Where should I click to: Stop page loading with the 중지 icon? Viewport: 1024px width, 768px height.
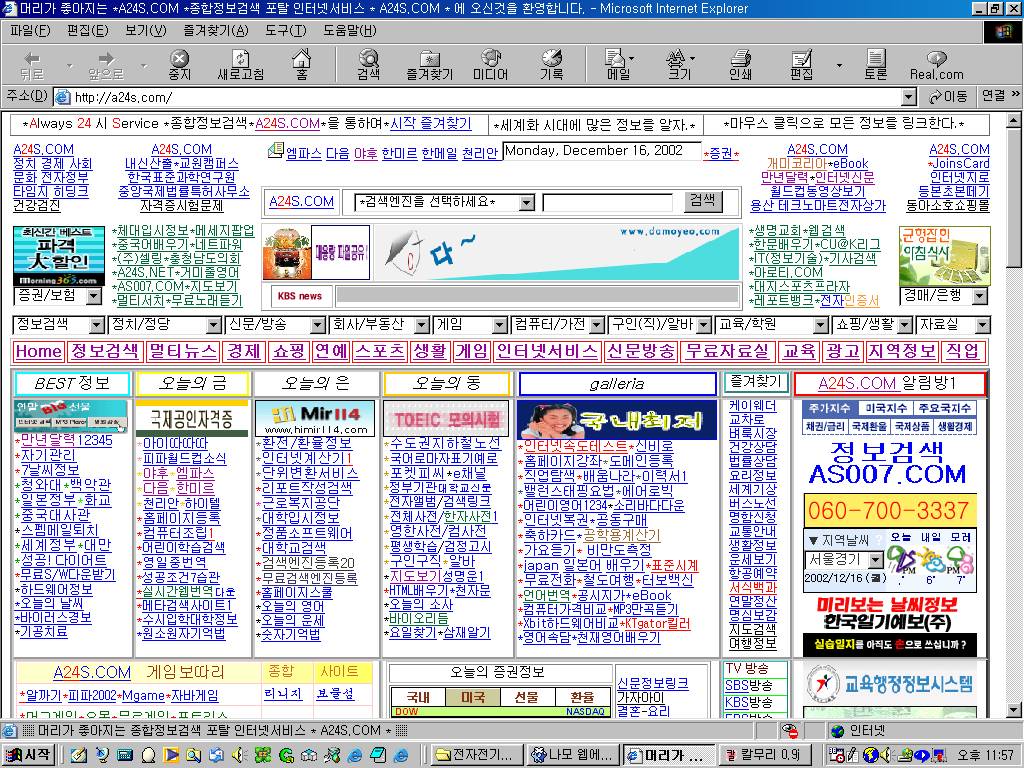coord(180,65)
